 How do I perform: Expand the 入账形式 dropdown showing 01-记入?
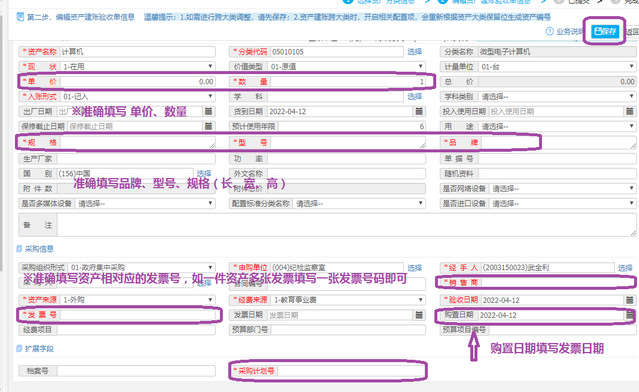coord(137,97)
